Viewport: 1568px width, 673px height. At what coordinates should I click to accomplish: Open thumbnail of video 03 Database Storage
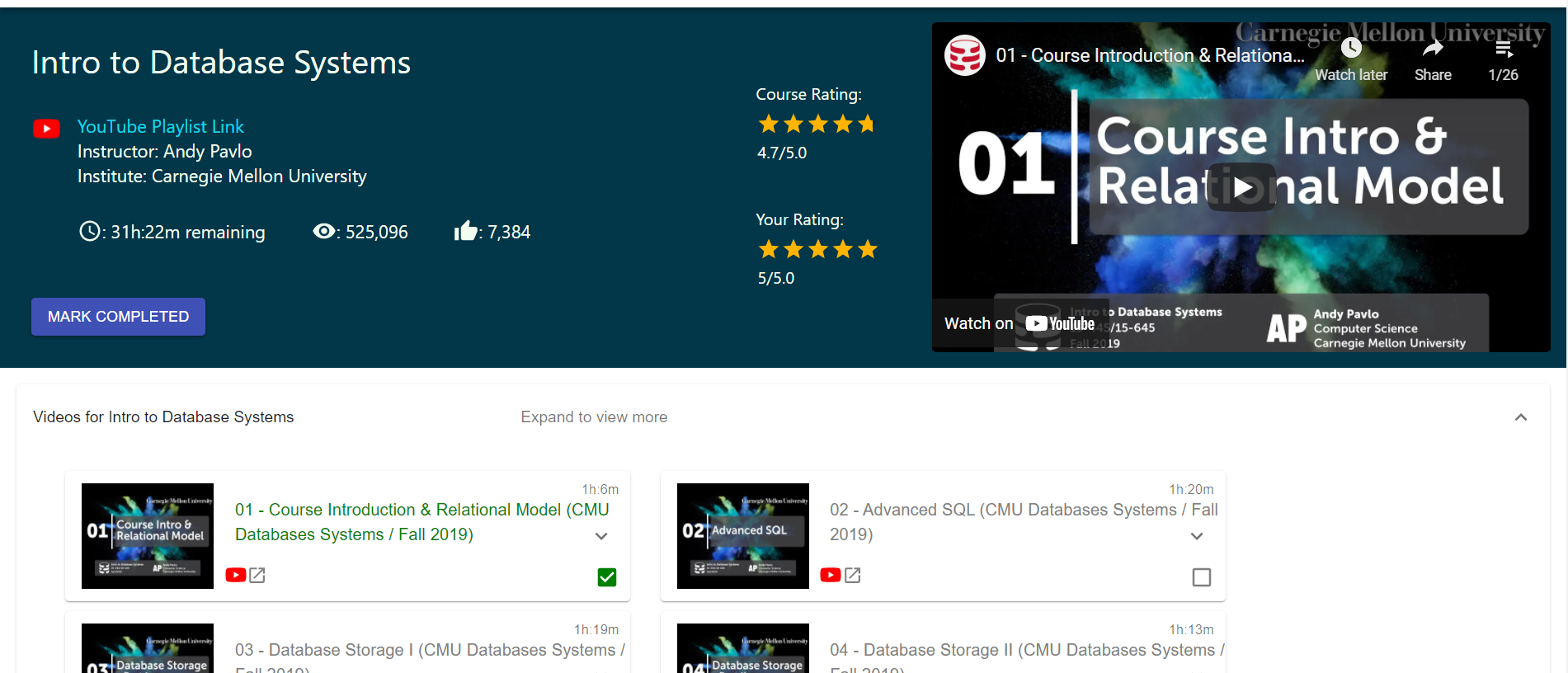point(148,648)
